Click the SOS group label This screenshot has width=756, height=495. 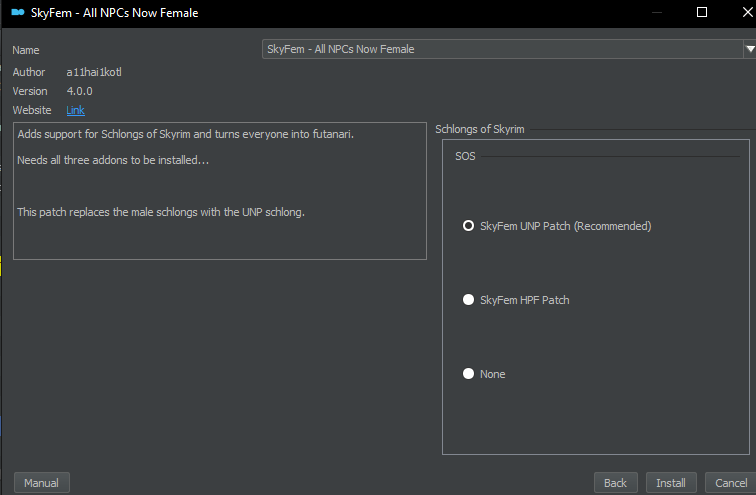tap(465, 156)
